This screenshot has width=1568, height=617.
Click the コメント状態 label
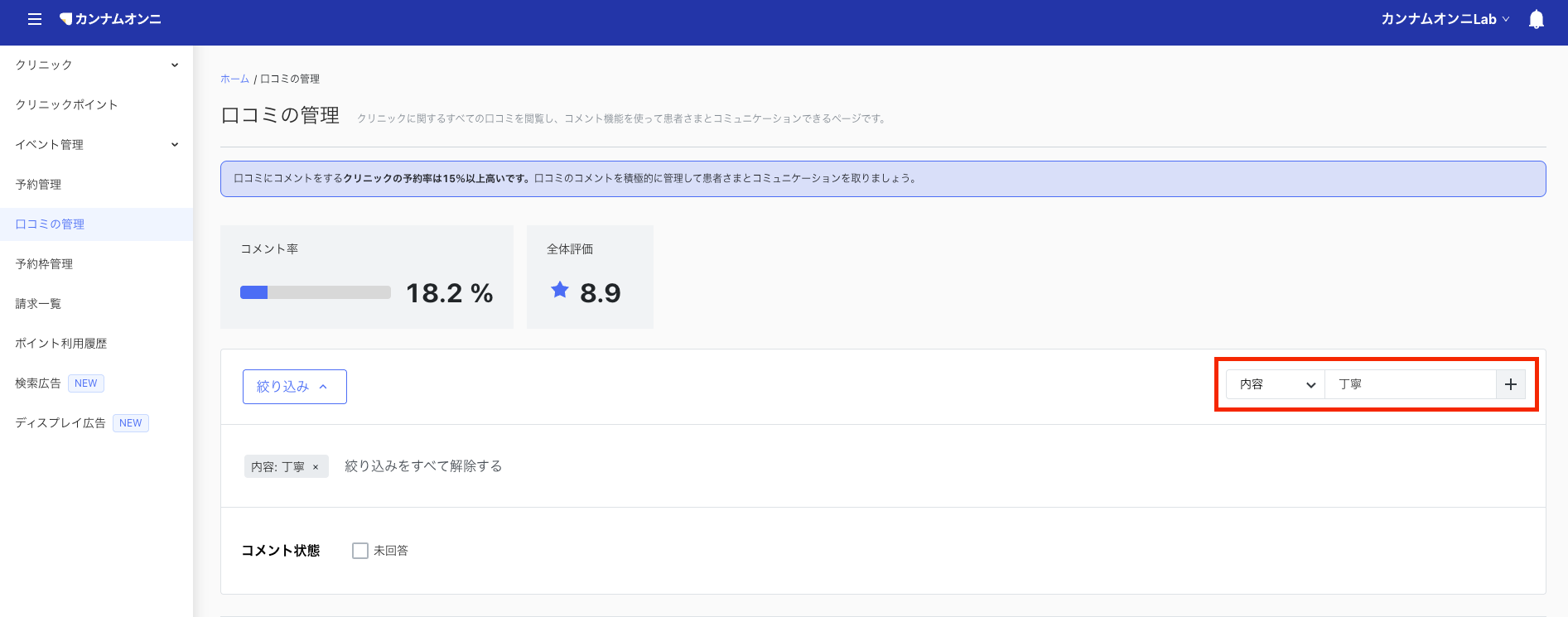(x=281, y=551)
